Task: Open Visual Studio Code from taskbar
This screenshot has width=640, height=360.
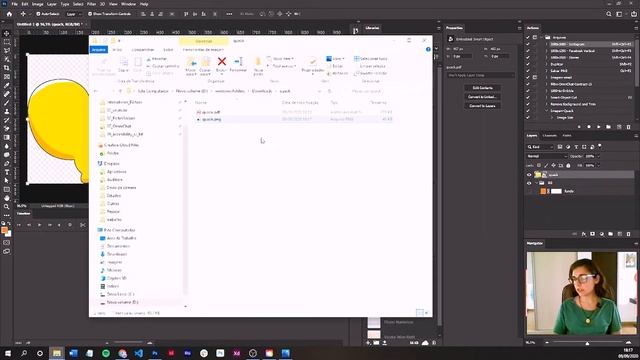Action: click(138, 353)
